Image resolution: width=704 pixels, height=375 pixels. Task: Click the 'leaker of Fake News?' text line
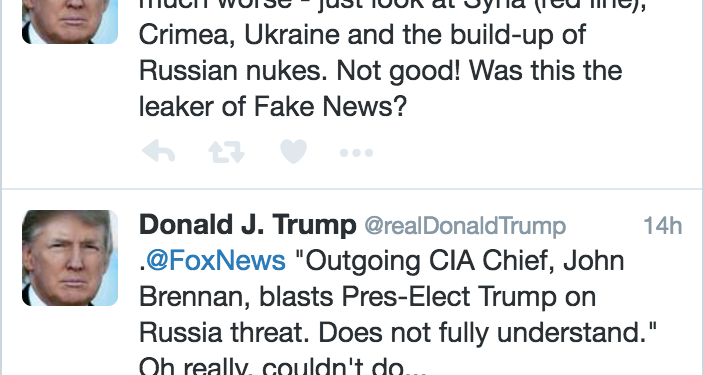[273, 106]
